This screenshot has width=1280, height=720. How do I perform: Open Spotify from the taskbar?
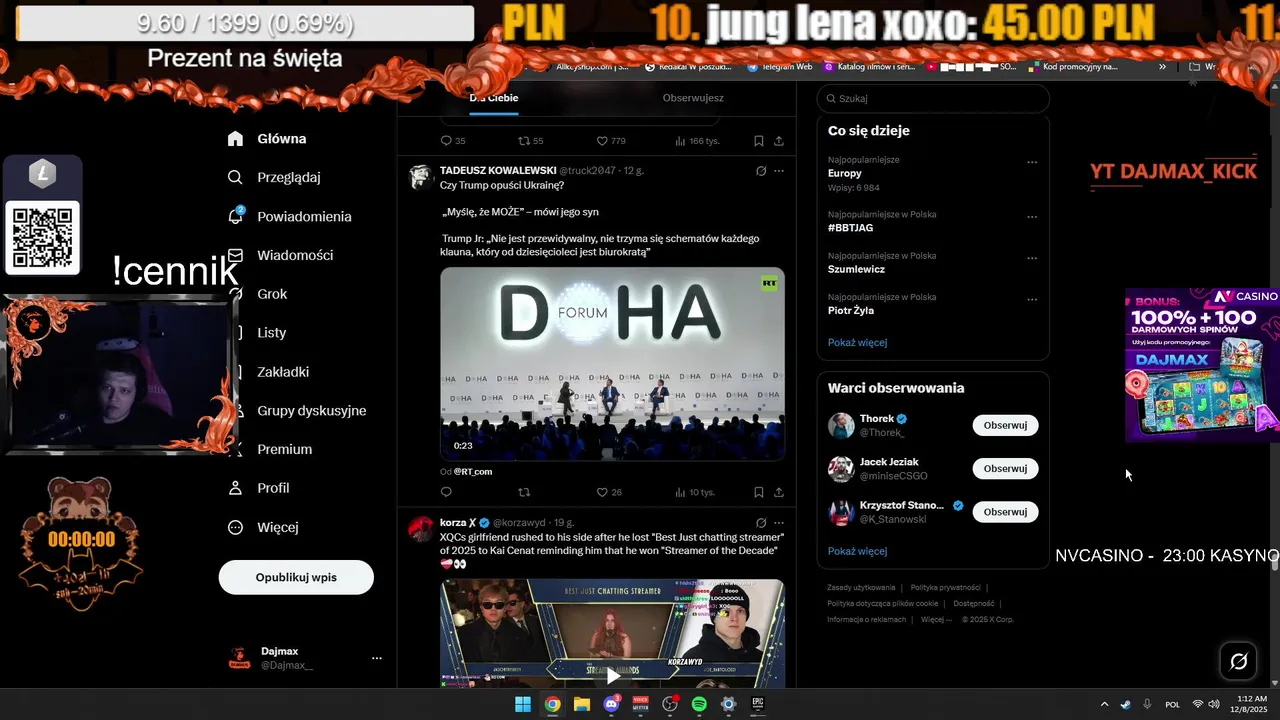699,704
